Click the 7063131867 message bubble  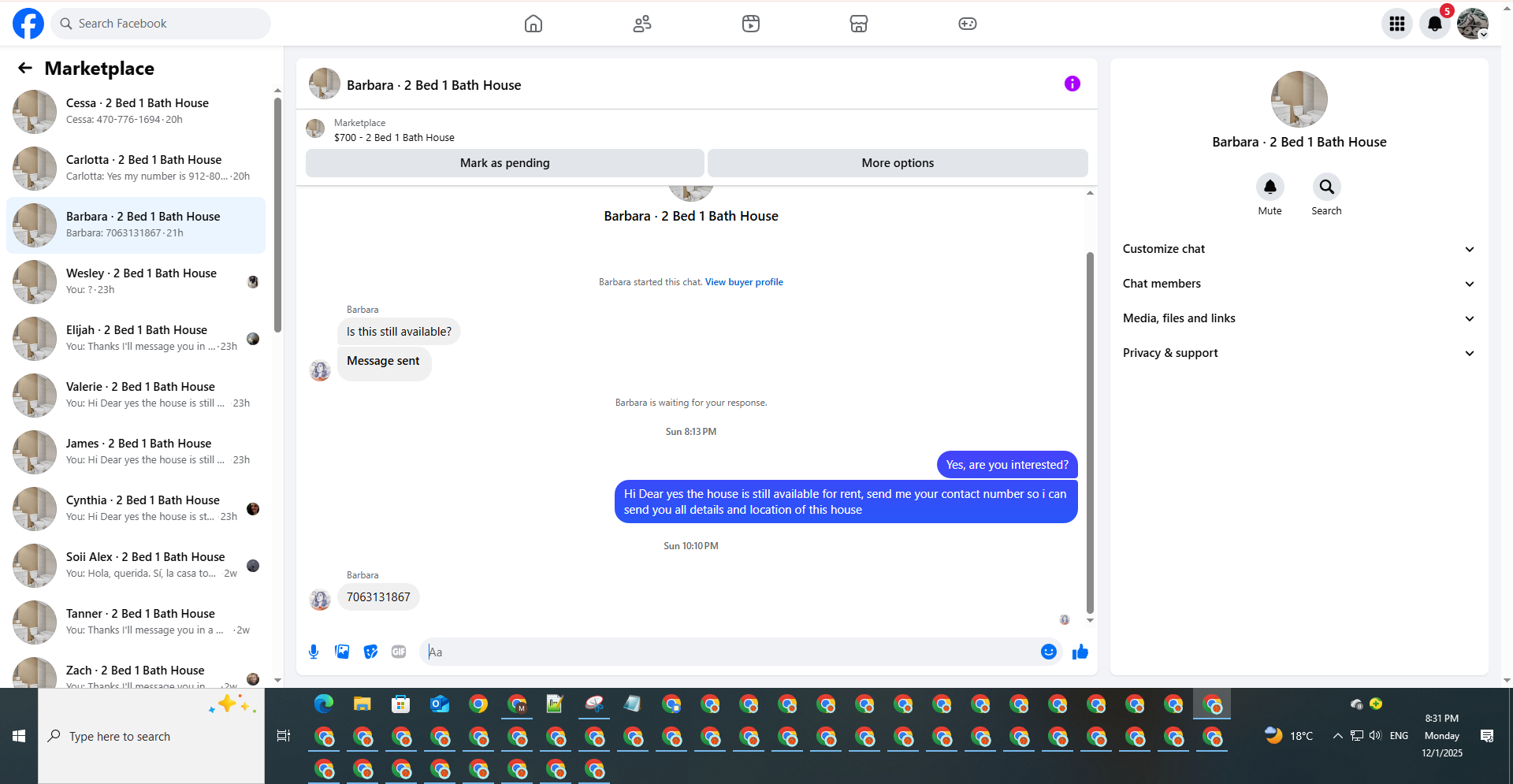(378, 597)
